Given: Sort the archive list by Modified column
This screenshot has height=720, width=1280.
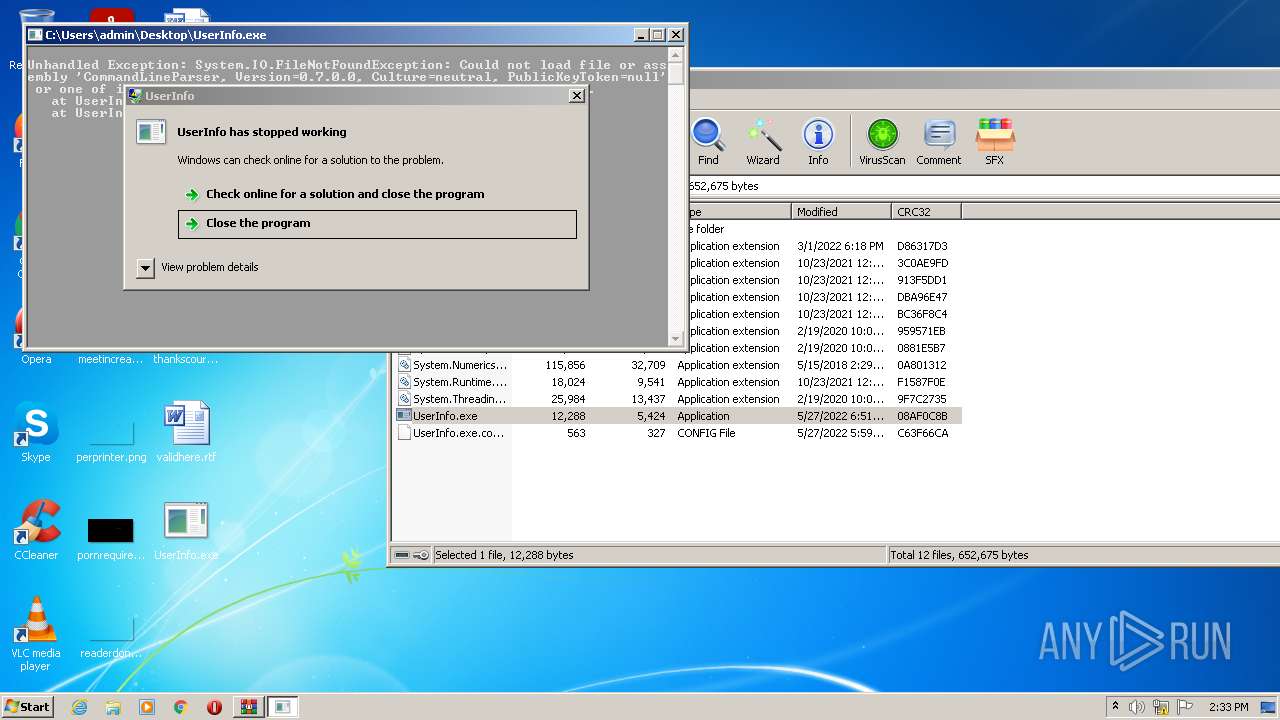Looking at the screenshot, I should point(841,212).
